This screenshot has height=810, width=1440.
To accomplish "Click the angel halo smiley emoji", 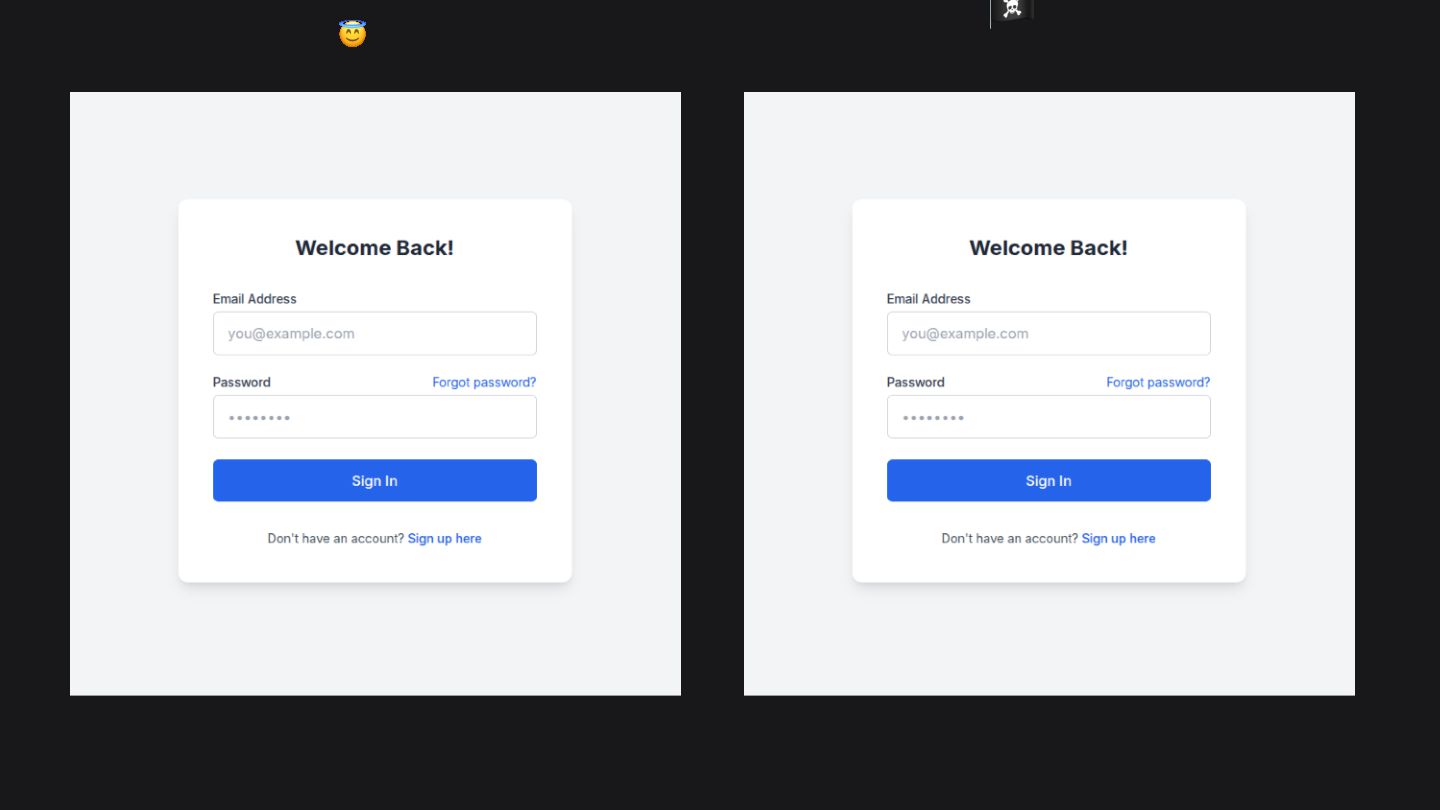I will (x=352, y=34).
